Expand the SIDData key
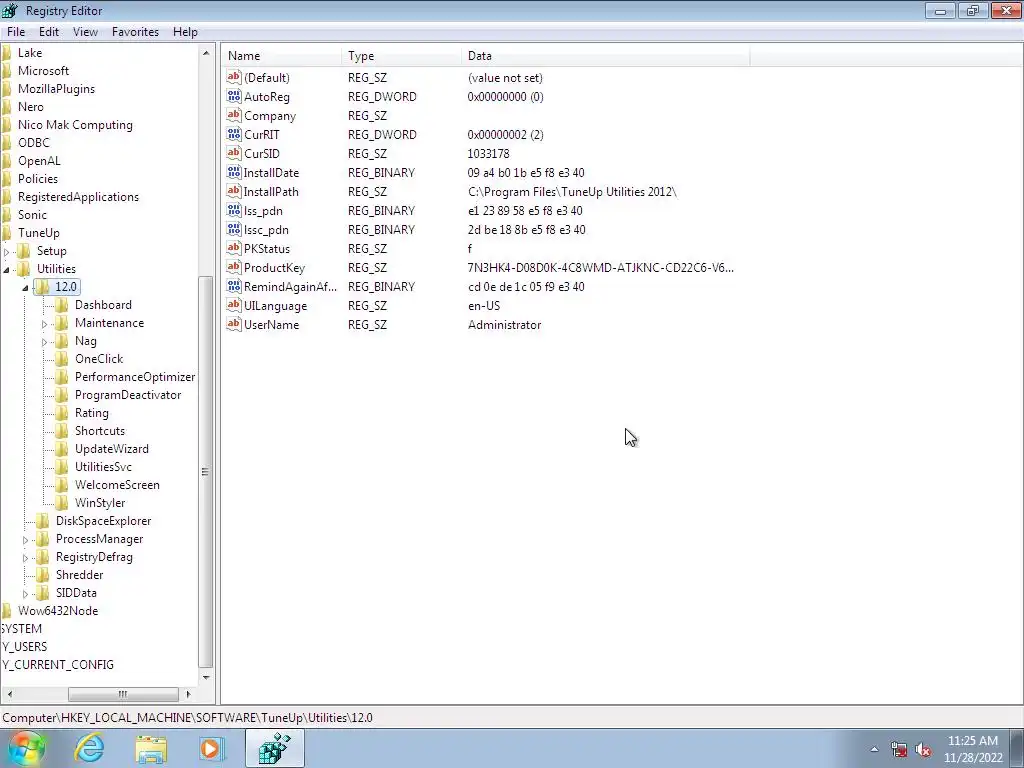The width and height of the screenshot is (1024, 768). click(x=25, y=594)
